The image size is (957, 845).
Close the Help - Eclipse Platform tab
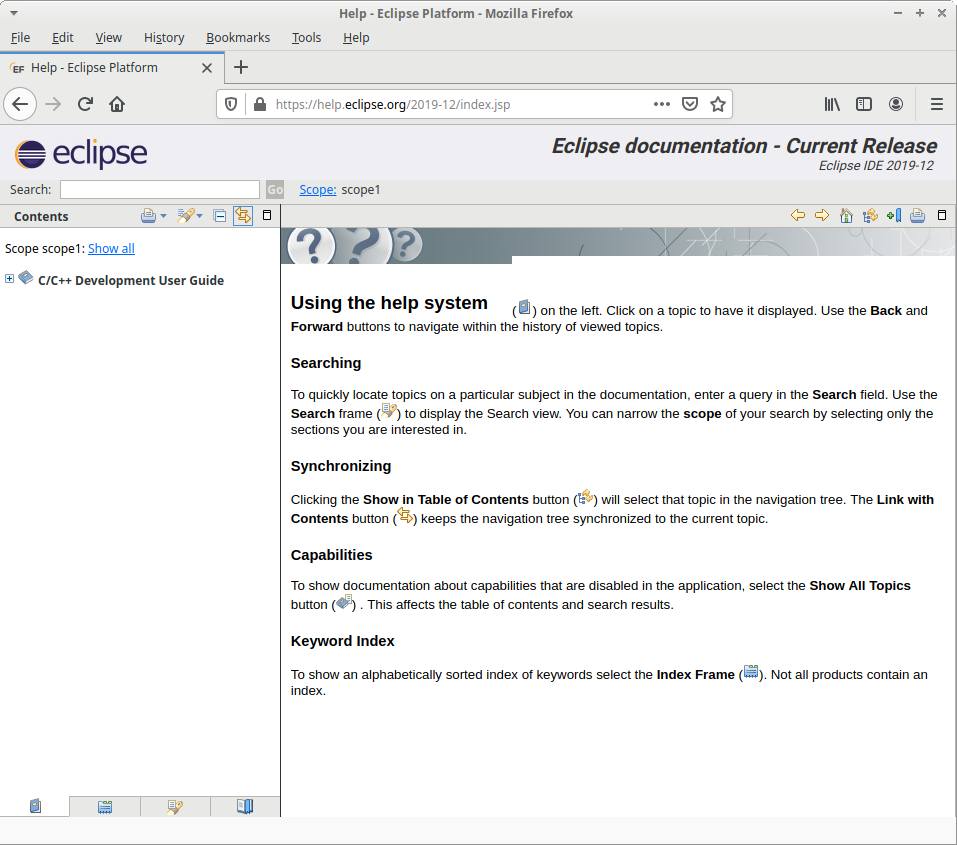[207, 68]
